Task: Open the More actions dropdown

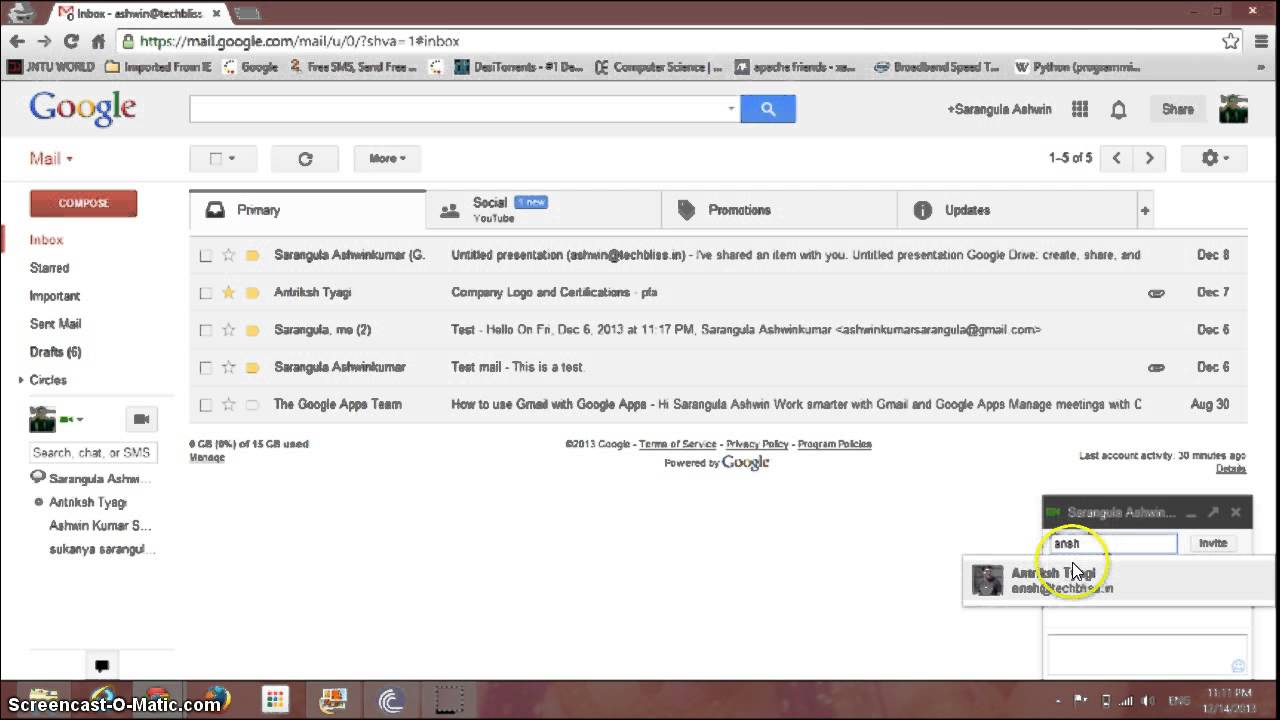Action: (387, 158)
